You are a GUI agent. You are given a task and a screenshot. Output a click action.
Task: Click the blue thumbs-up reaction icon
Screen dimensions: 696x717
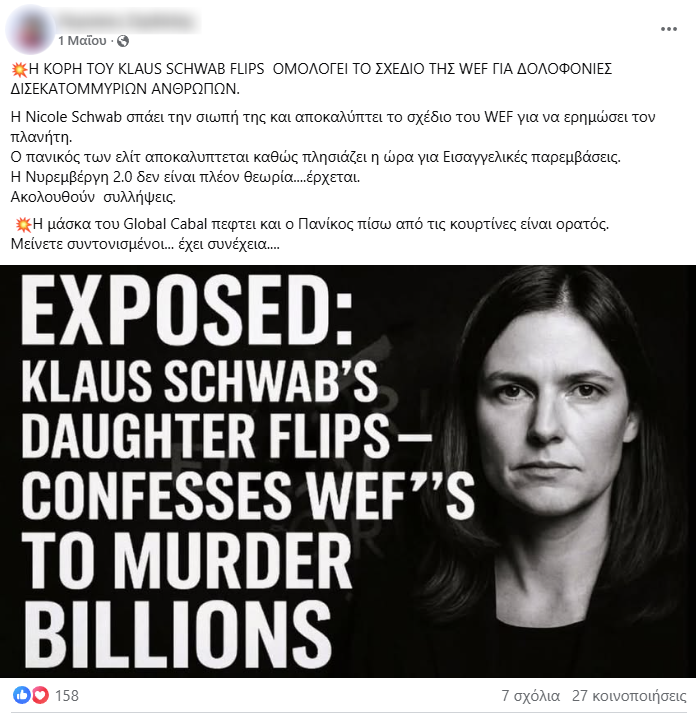point(21,695)
